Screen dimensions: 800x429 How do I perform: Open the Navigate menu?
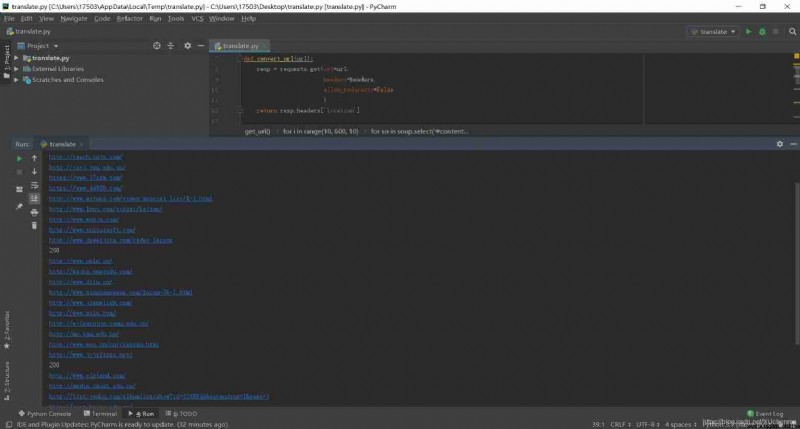pyautogui.click(x=74, y=18)
